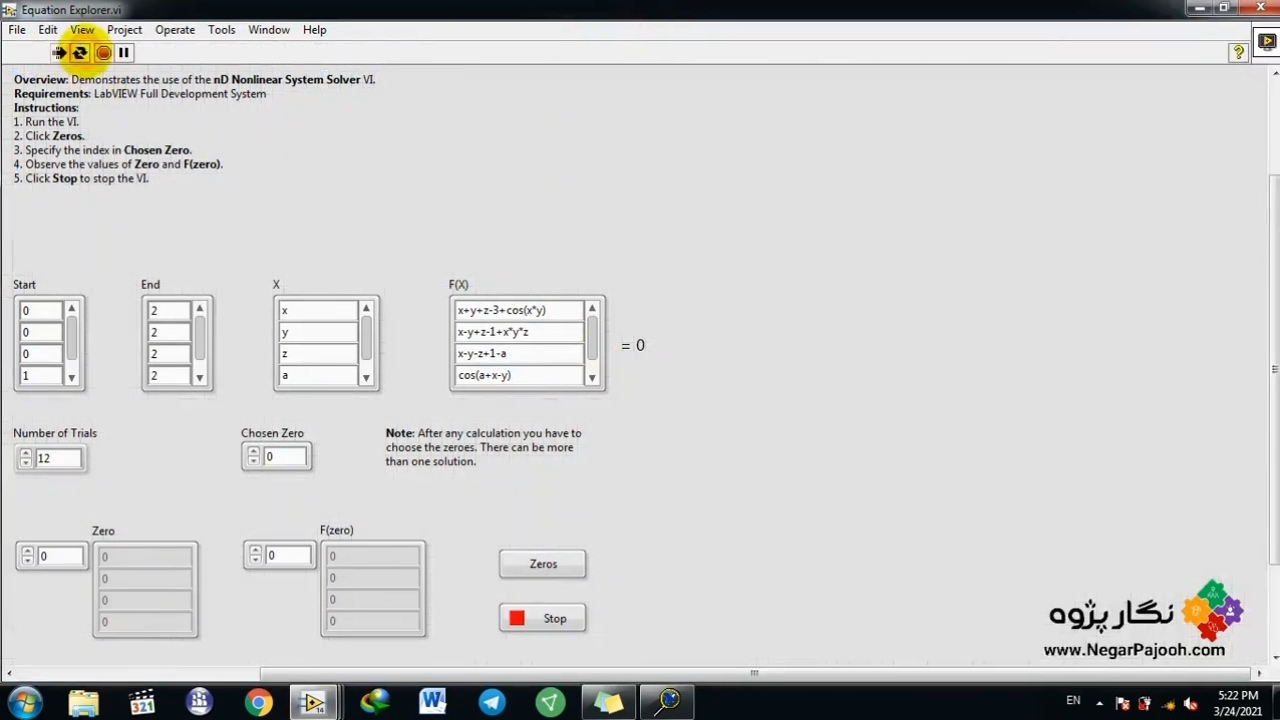Open the Operate menu

tap(175, 30)
